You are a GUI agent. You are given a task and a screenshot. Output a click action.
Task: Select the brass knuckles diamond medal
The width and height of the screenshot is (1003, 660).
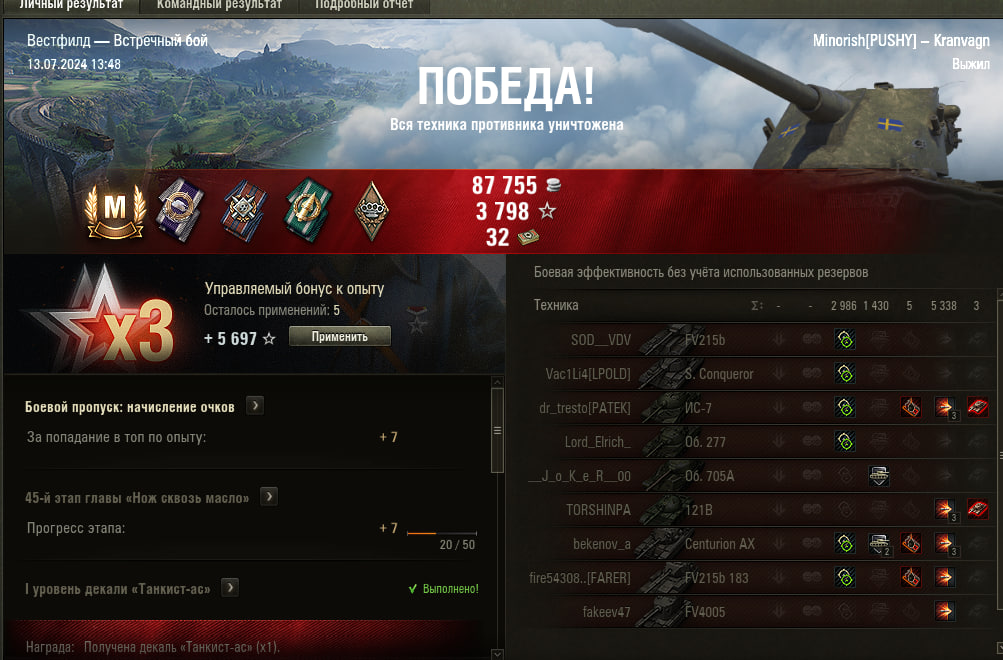[x=372, y=211]
